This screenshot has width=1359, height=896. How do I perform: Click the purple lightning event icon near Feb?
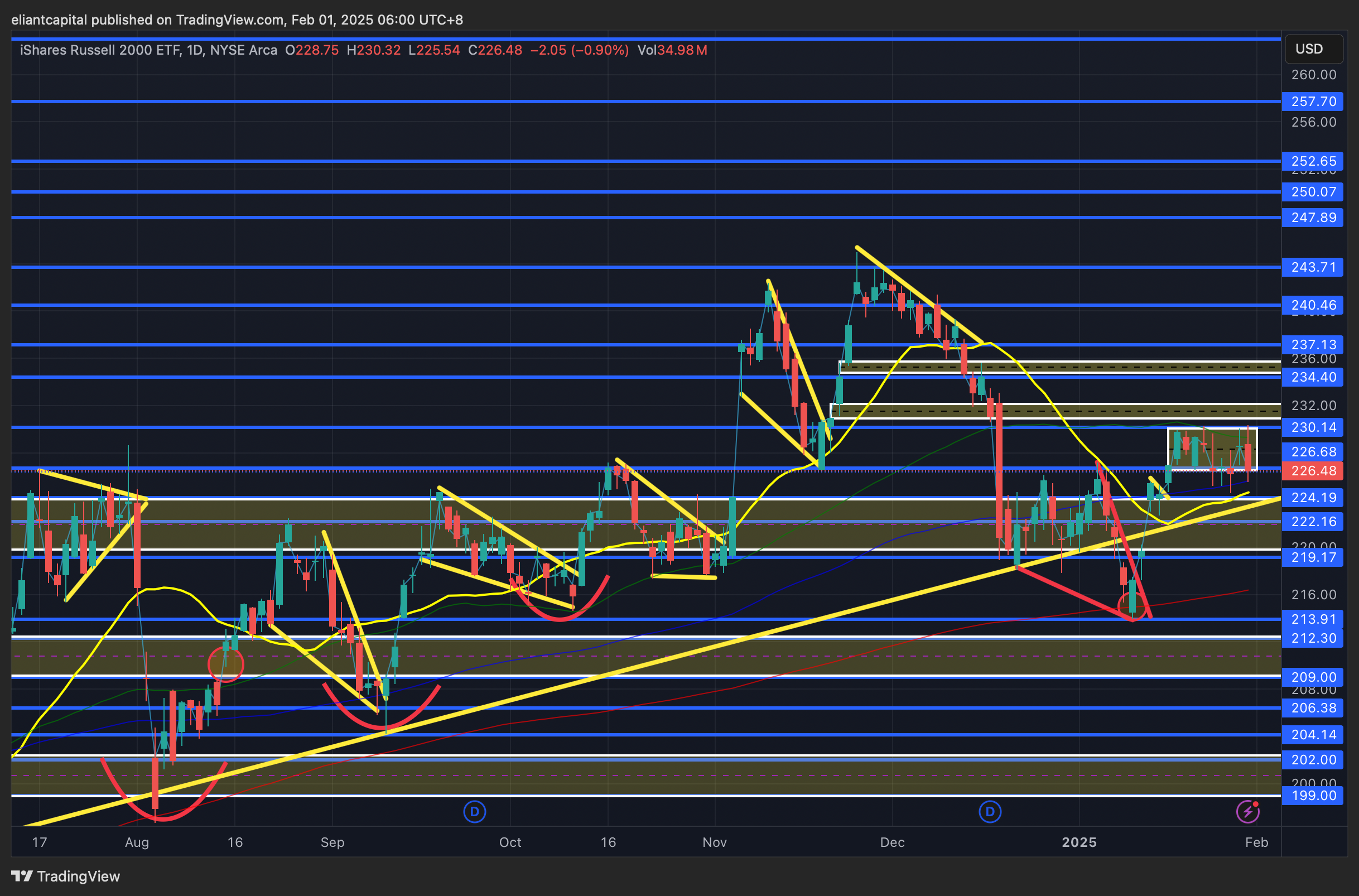pos(1247,811)
